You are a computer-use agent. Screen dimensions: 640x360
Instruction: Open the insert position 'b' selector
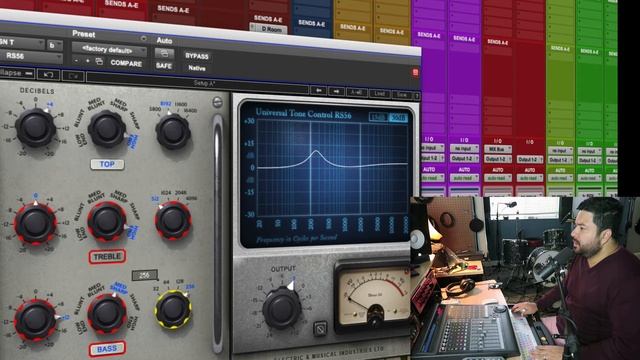coord(55,45)
